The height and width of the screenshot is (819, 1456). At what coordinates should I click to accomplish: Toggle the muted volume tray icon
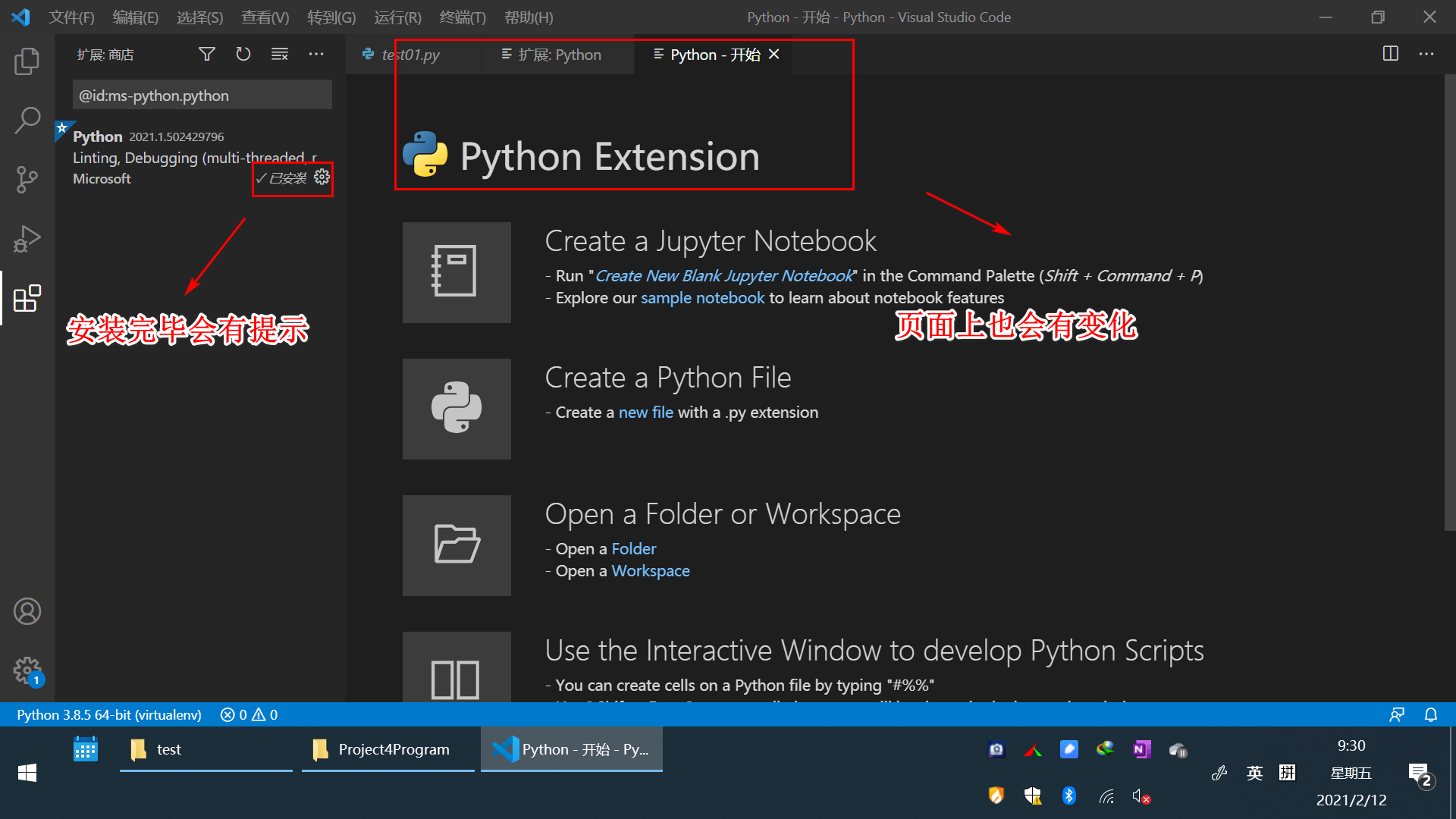1141,796
